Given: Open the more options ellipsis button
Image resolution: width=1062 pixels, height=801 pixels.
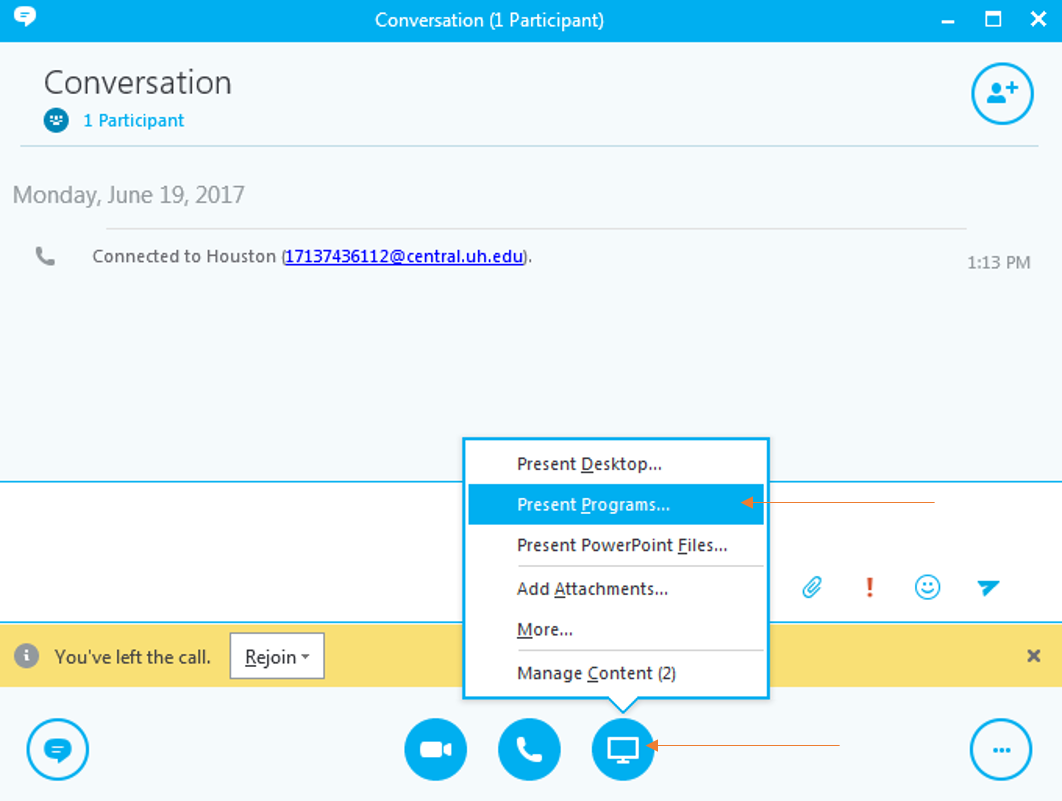Looking at the screenshot, I should pyautogui.click(x=1001, y=749).
